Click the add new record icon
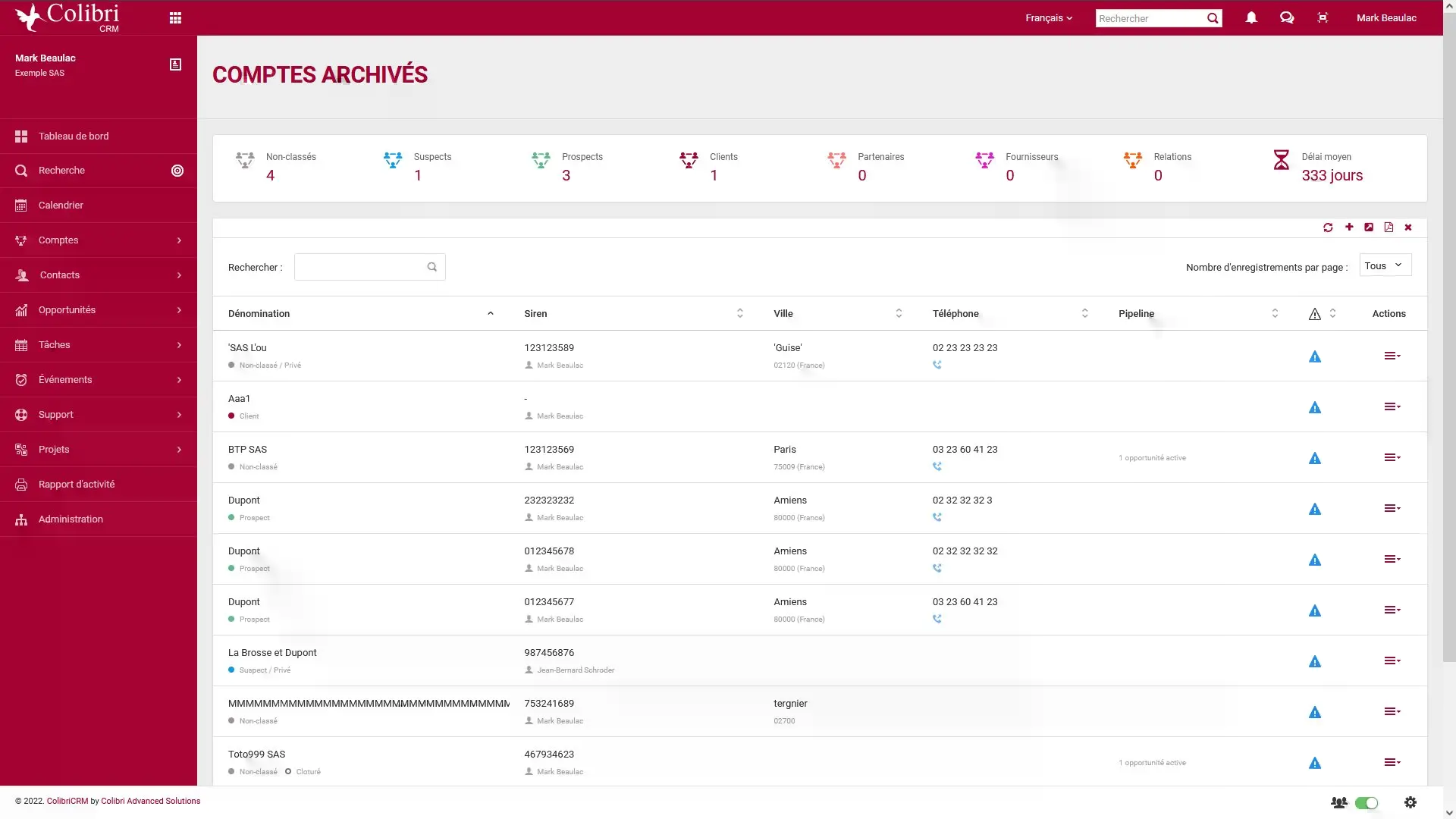This screenshot has height=819, width=1456. pos(1348,227)
